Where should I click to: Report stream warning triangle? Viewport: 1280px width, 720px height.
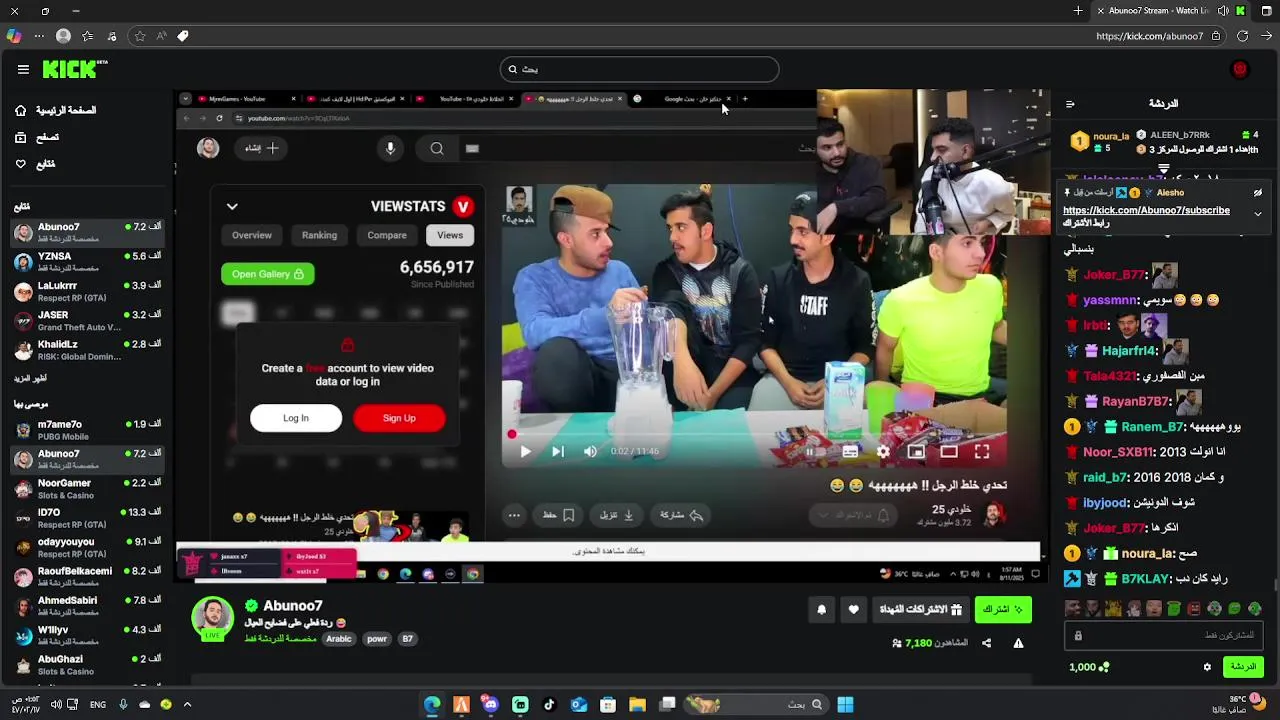pos(1018,643)
